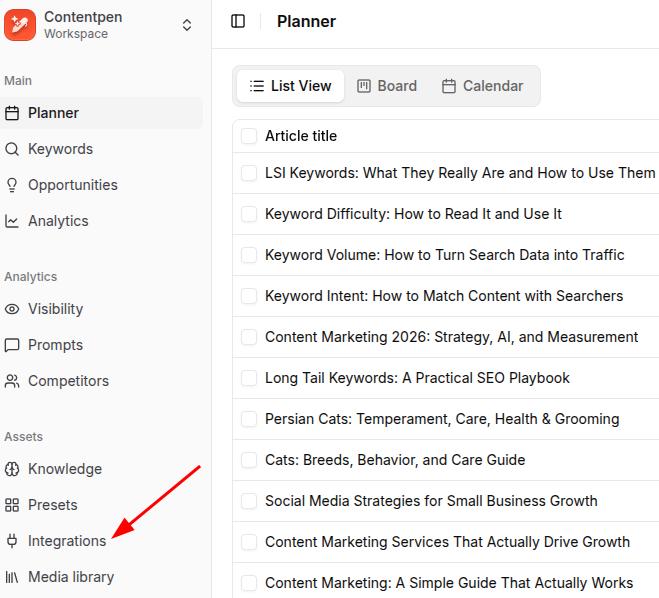Open 'Content Marketing: A Simple Guide' article
This screenshot has width=659, height=598.
pyautogui.click(x=449, y=583)
